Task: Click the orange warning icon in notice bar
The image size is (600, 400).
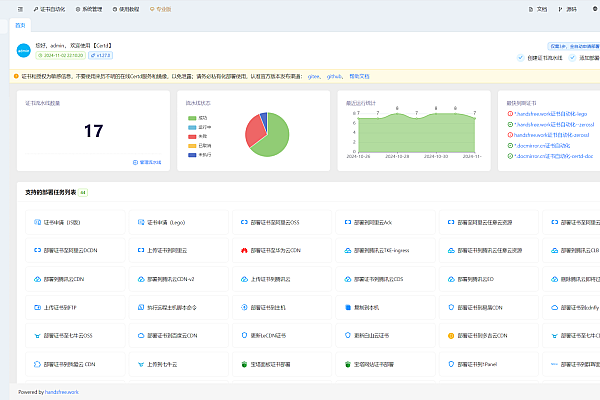Action: (16, 76)
